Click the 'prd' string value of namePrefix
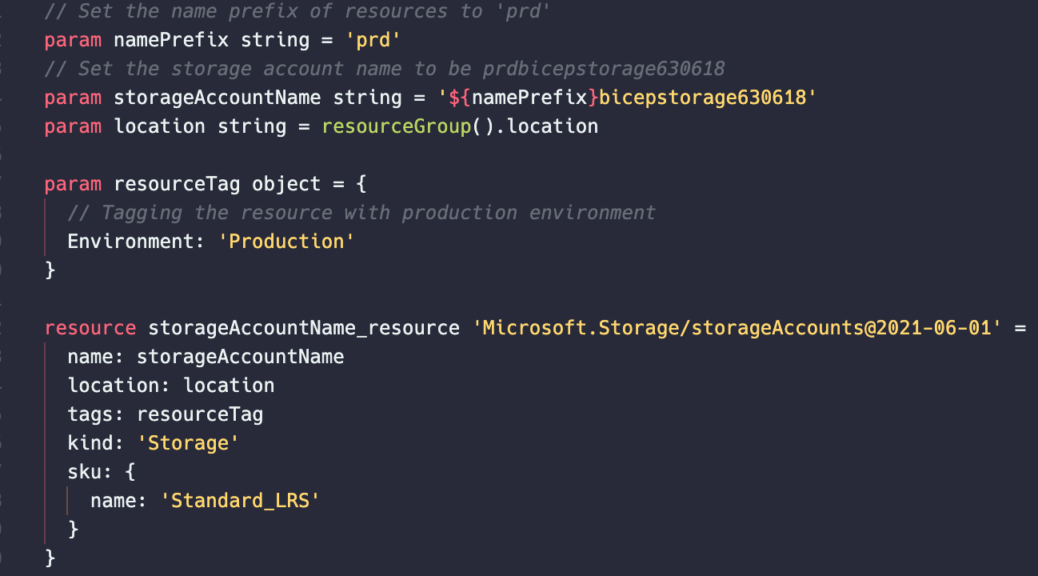This screenshot has height=576, width=1038. click(x=373, y=40)
